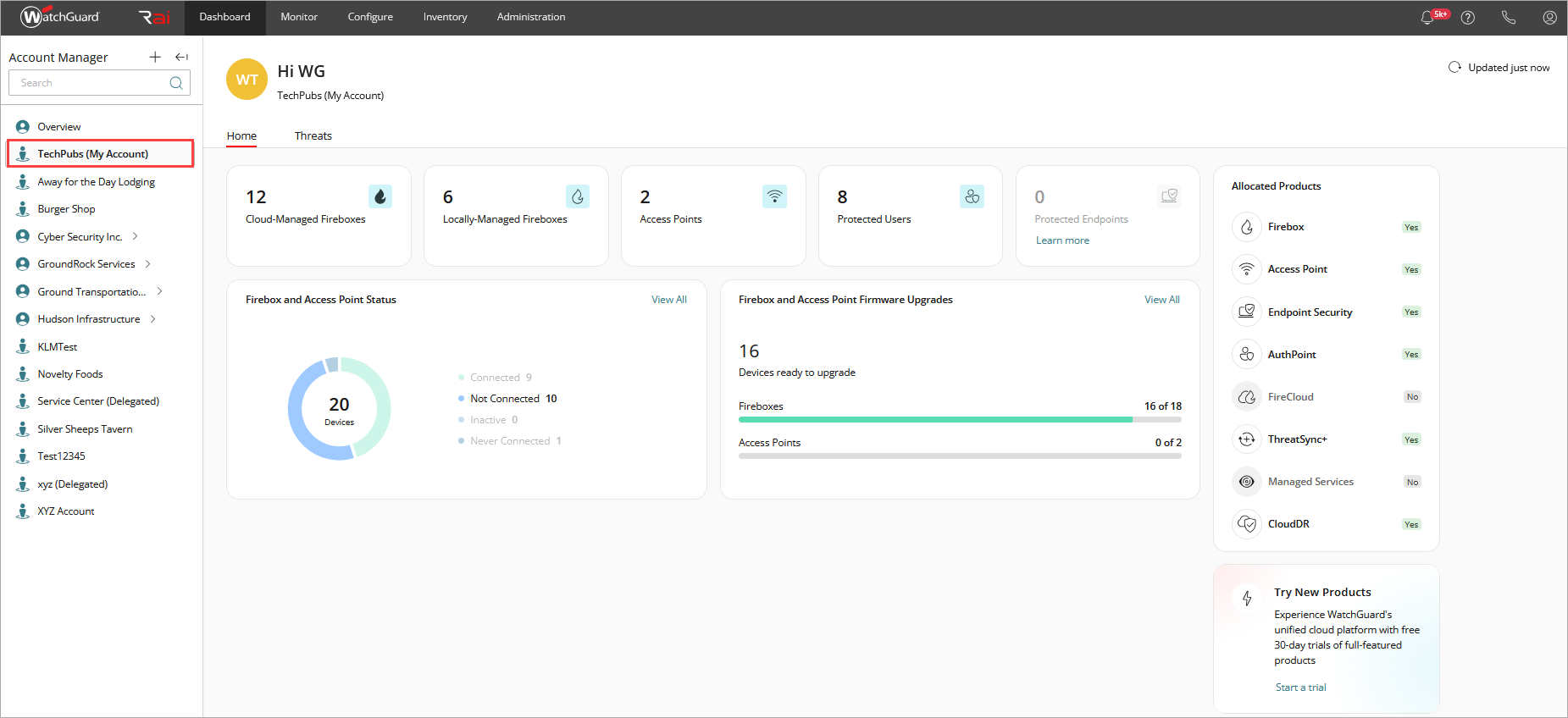
Task: Open the notifications bell
Action: click(1427, 17)
